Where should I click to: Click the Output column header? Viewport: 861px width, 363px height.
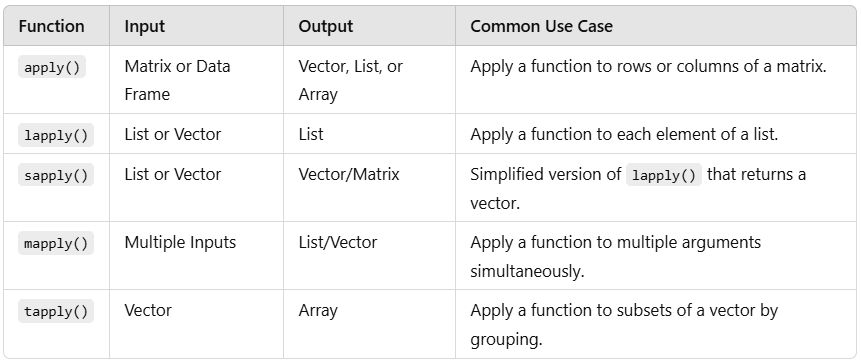[x=326, y=26]
